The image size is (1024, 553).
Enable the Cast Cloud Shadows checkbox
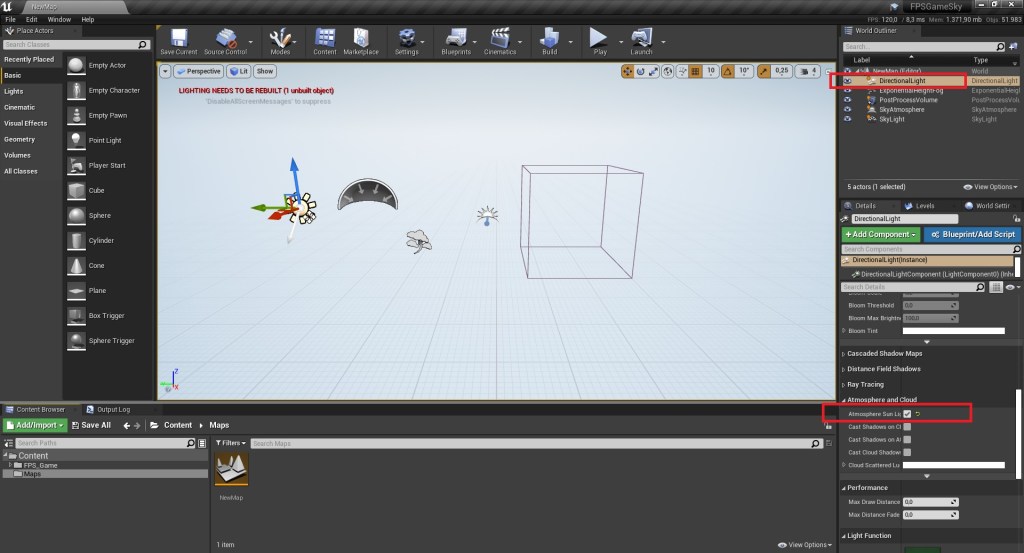(907, 452)
